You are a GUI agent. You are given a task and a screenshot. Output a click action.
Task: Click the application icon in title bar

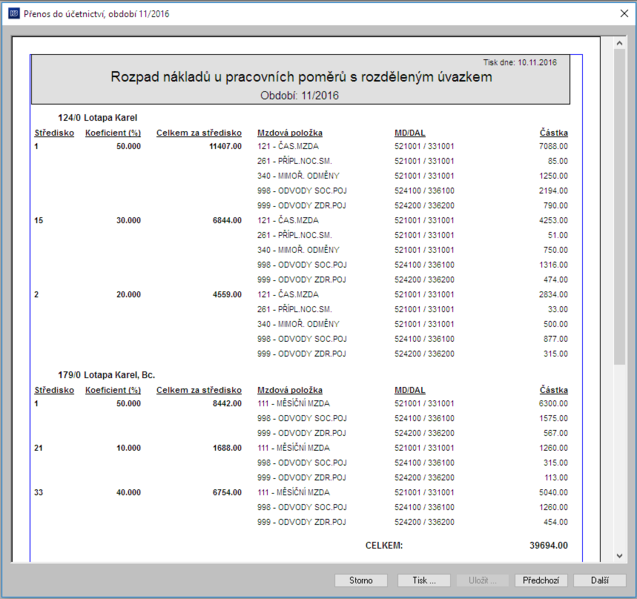pyautogui.click(x=14, y=13)
